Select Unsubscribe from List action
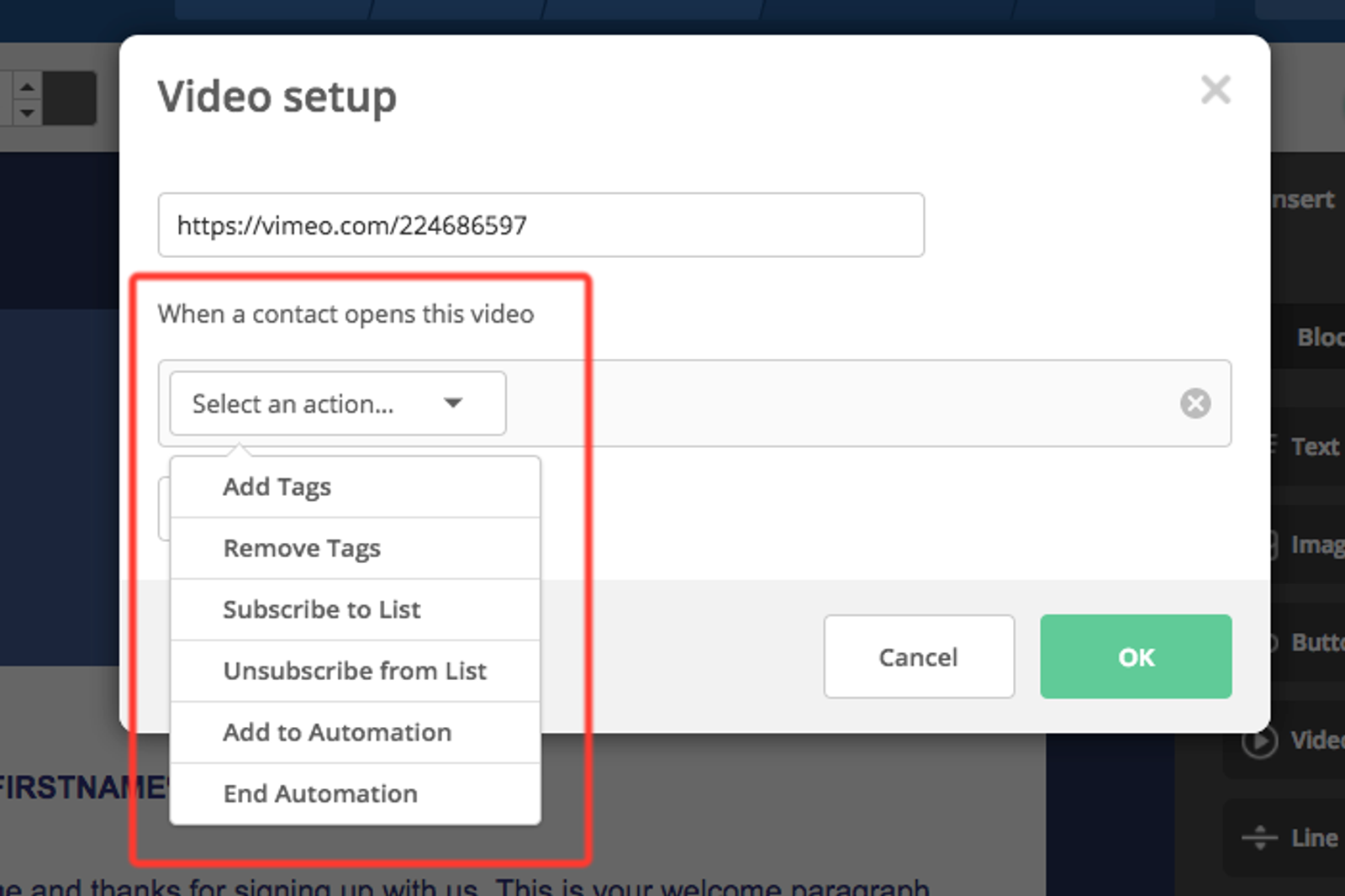Image resolution: width=1345 pixels, height=896 pixels. (355, 672)
